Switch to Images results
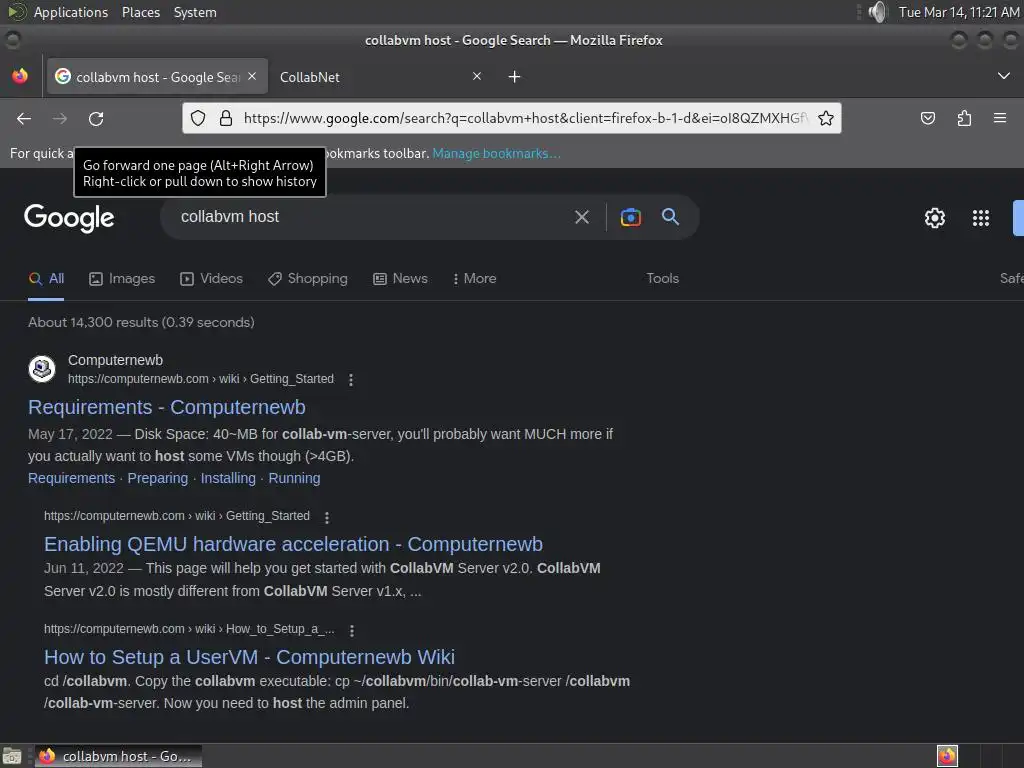 pos(122,278)
